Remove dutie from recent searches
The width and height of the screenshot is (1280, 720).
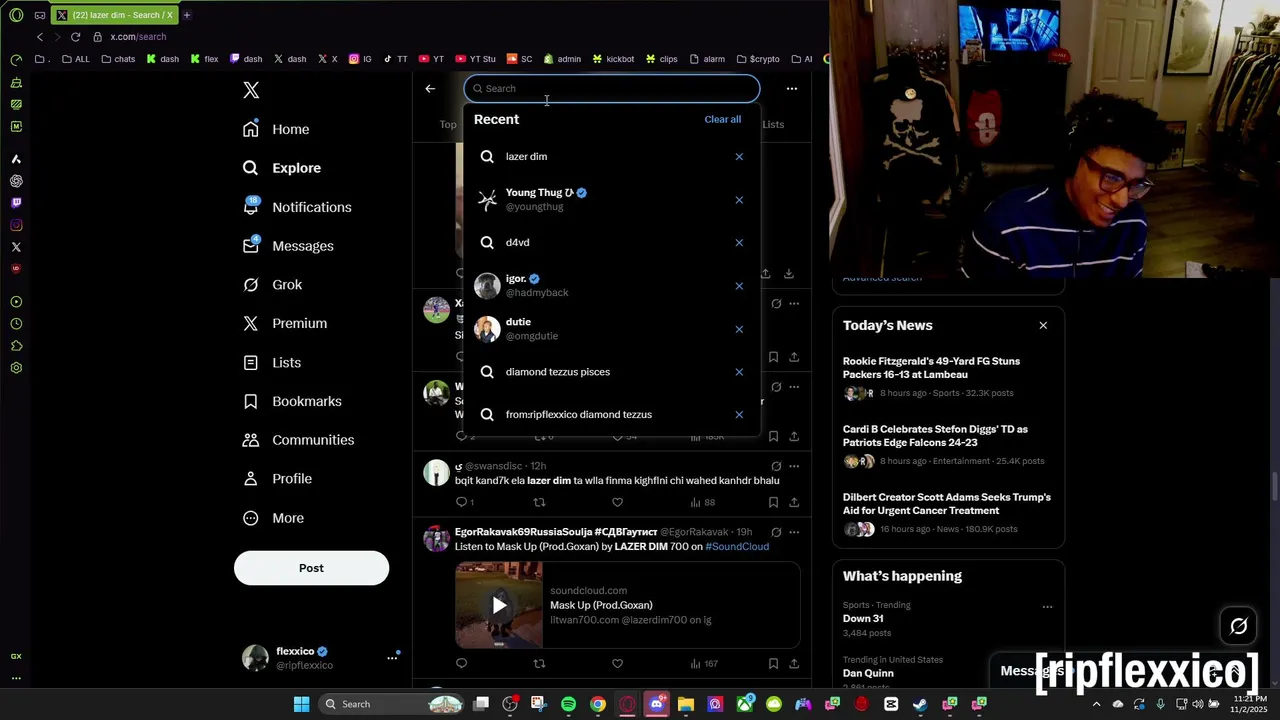739,329
